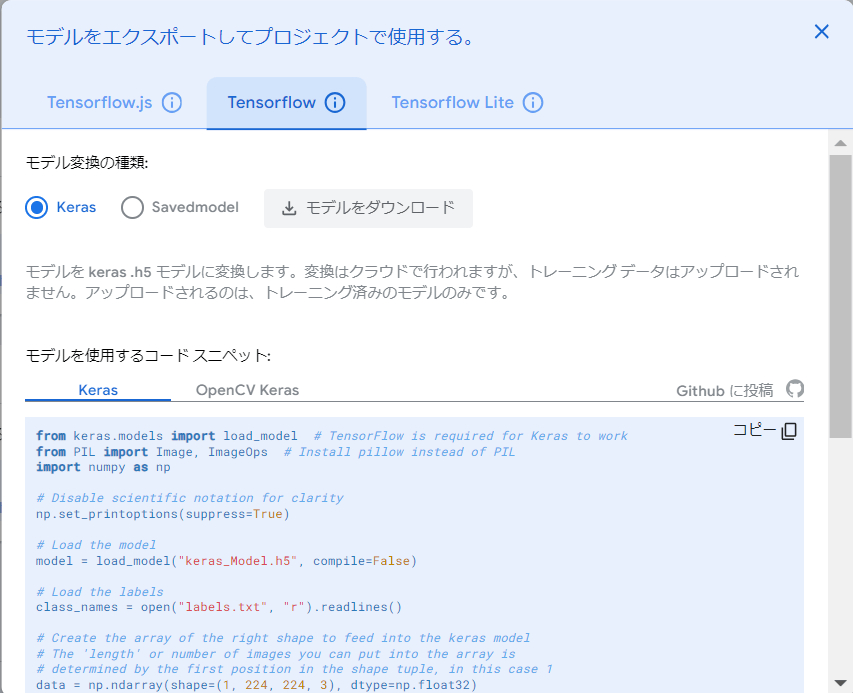Open the Keras code snippet tab
The width and height of the screenshot is (853, 693).
click(98, 390)
